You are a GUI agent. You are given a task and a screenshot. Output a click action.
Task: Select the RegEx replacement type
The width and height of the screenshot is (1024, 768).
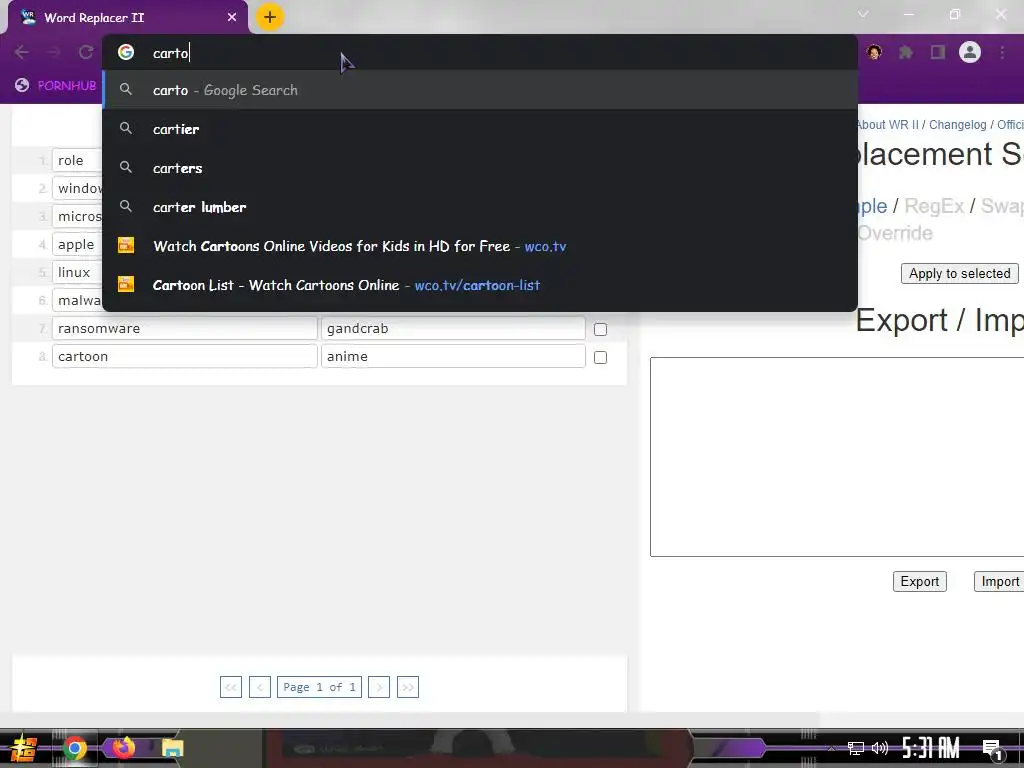[934, 206]
